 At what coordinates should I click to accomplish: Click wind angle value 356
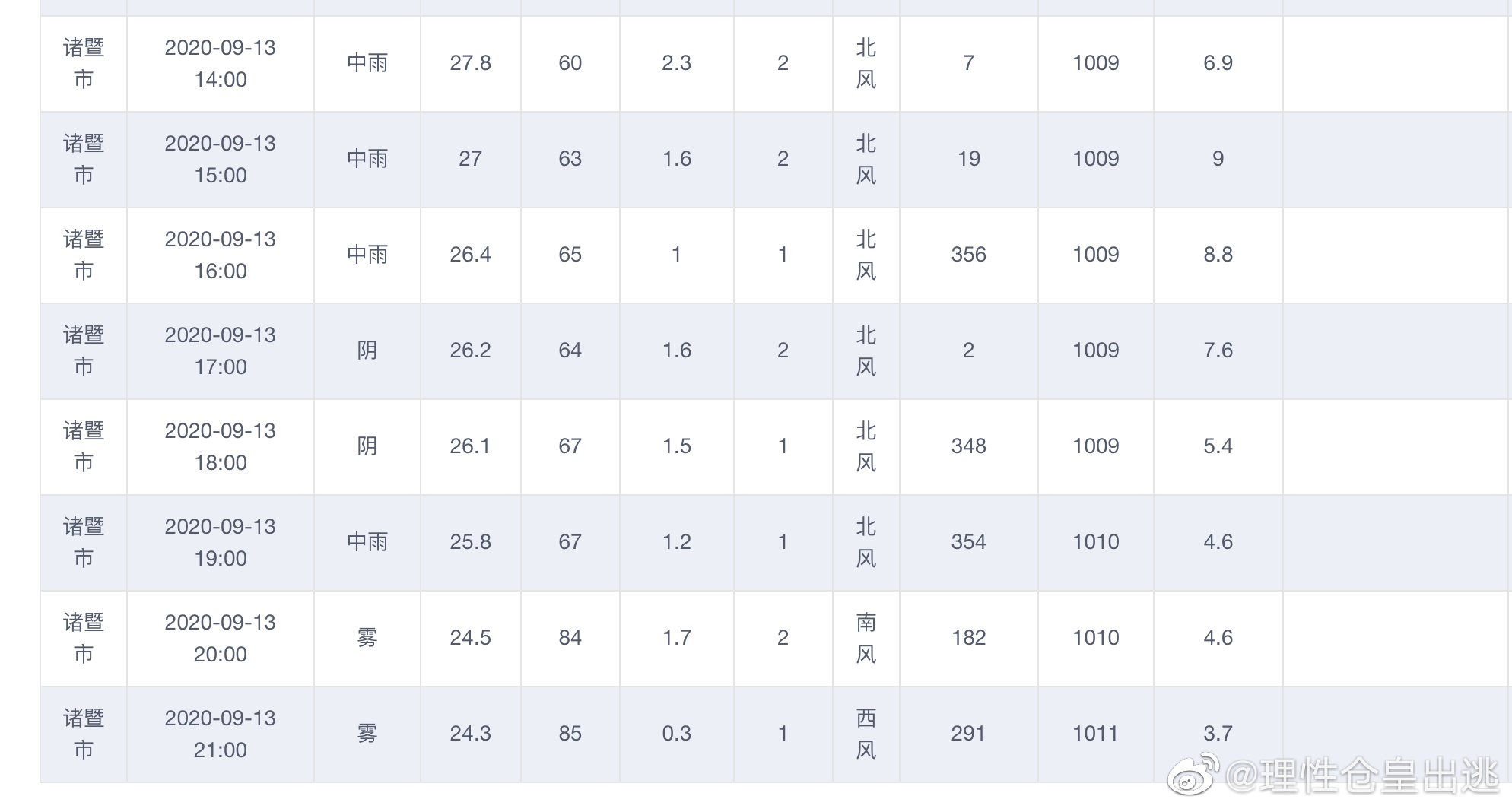click(x=968, y=255)
